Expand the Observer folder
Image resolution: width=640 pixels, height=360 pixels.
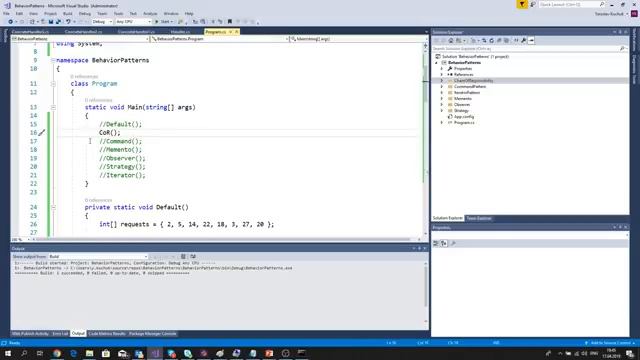[x=441, y=104]
